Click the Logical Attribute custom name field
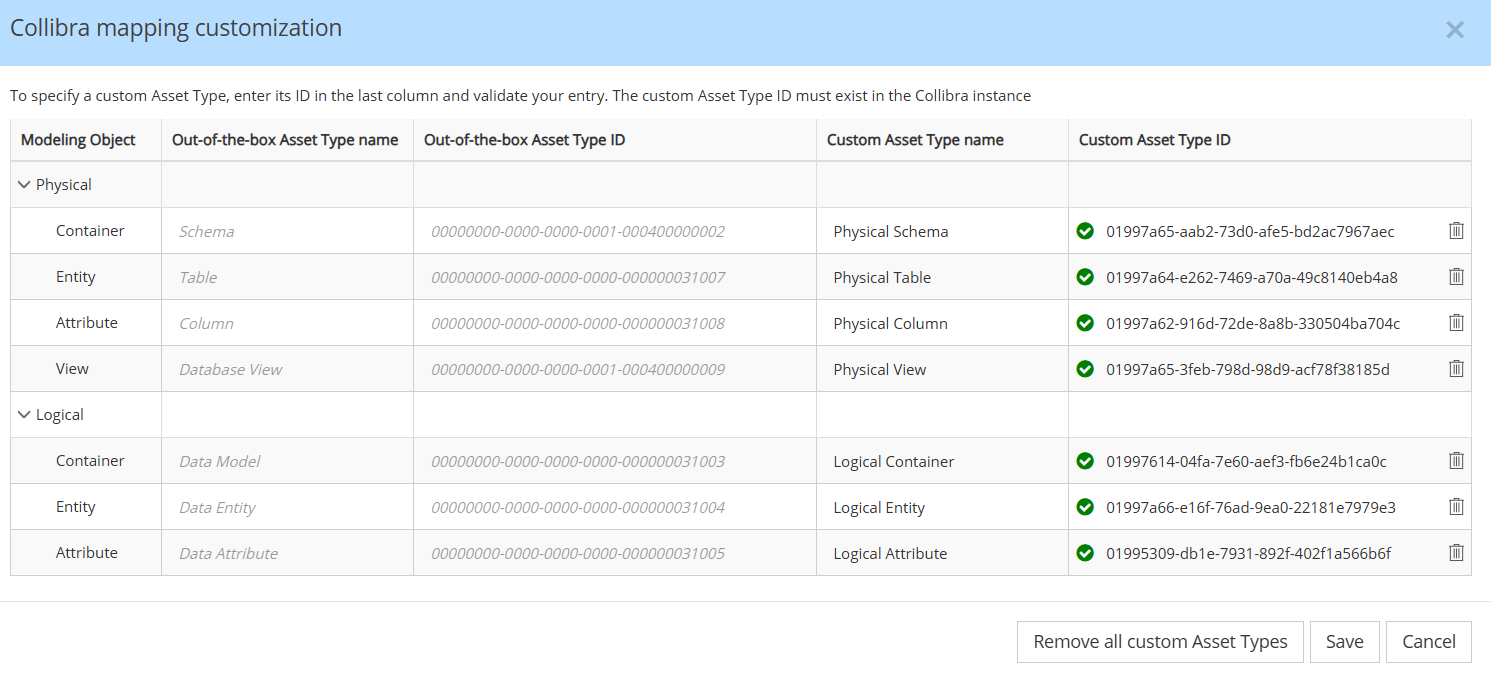1491x674 pixels. pos(889,552)
